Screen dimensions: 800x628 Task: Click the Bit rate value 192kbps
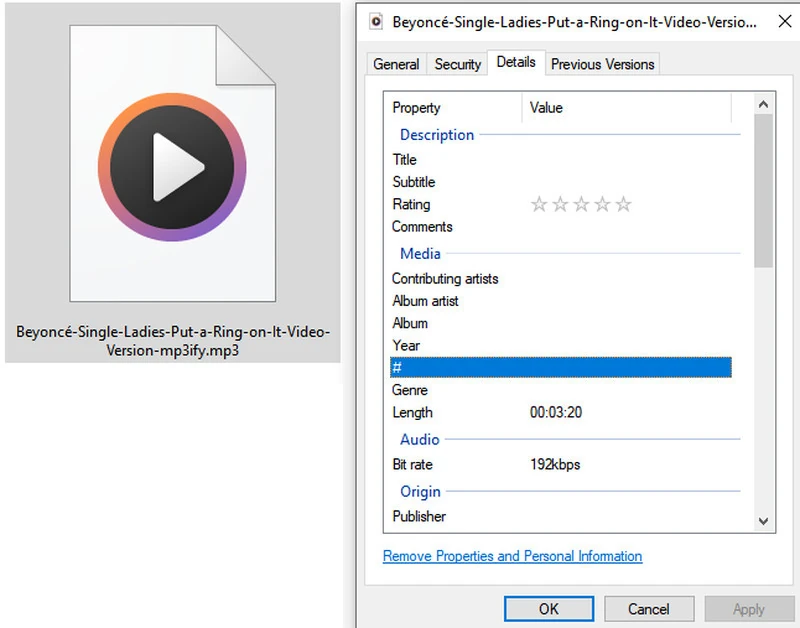point(555,465)
